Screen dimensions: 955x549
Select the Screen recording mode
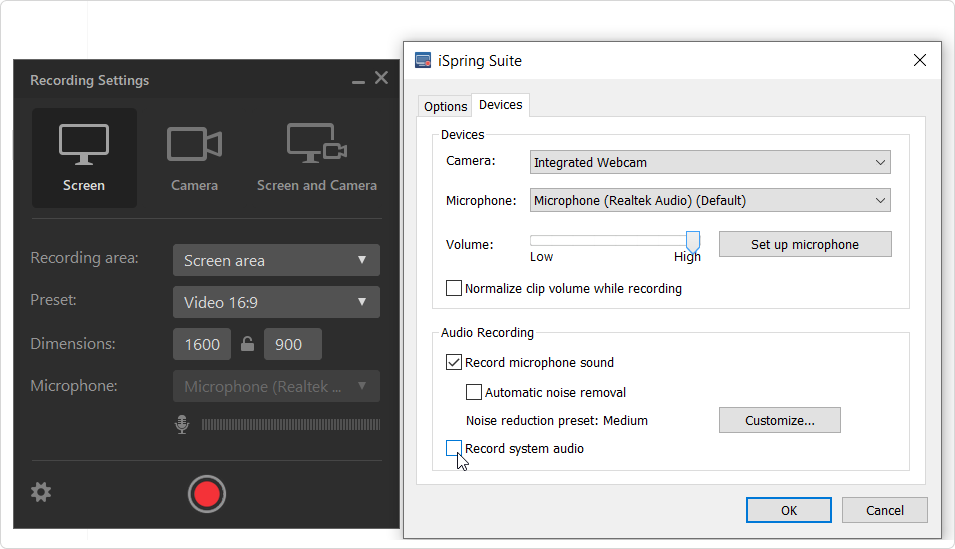tap(84, 158)
